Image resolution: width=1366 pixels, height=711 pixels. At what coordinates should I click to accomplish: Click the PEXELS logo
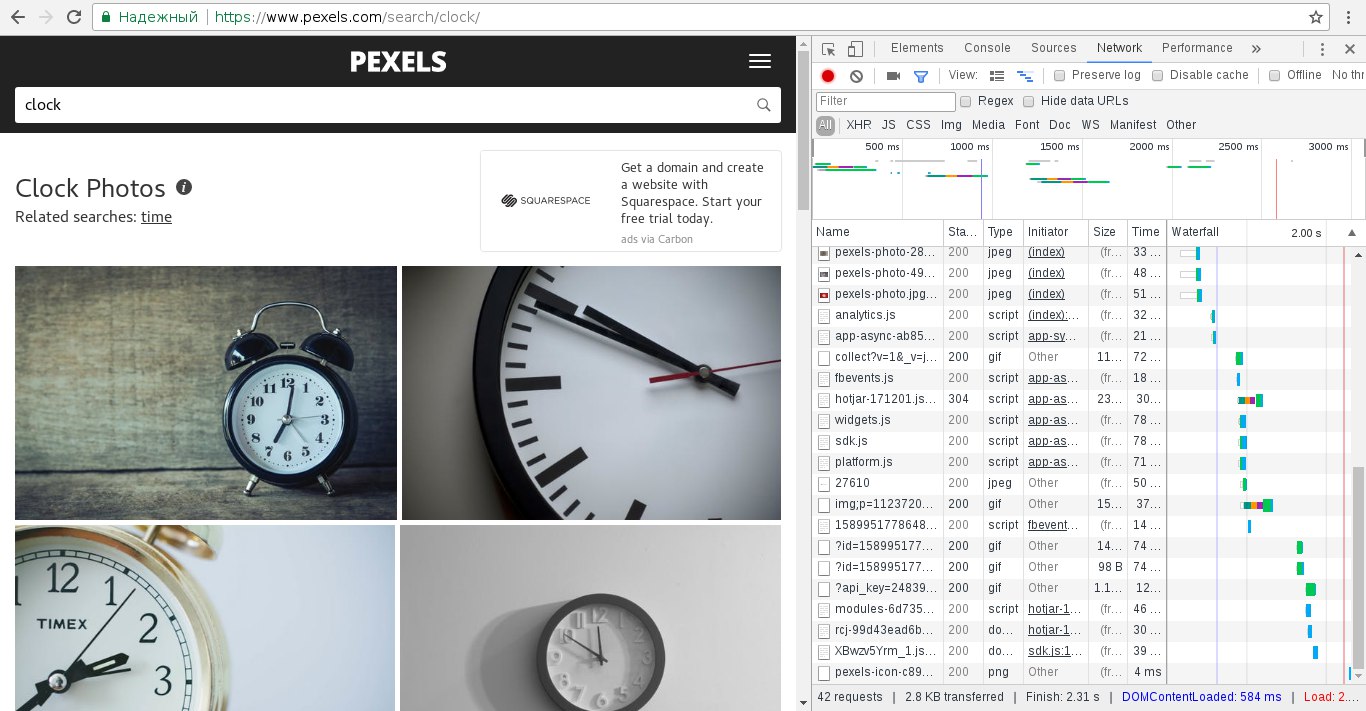[398, 62]
